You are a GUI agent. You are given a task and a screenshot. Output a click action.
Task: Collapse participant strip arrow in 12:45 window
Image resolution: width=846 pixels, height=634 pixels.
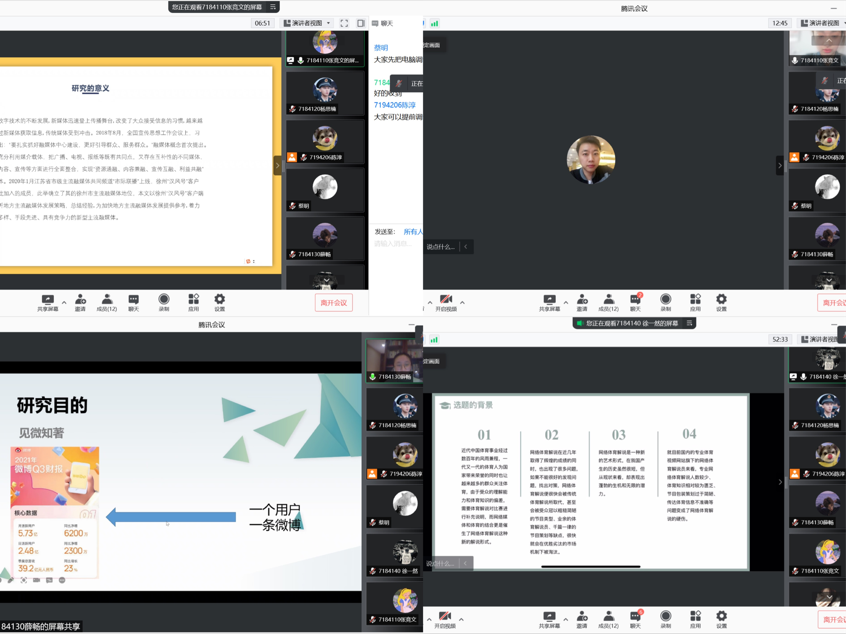point(780,165)
